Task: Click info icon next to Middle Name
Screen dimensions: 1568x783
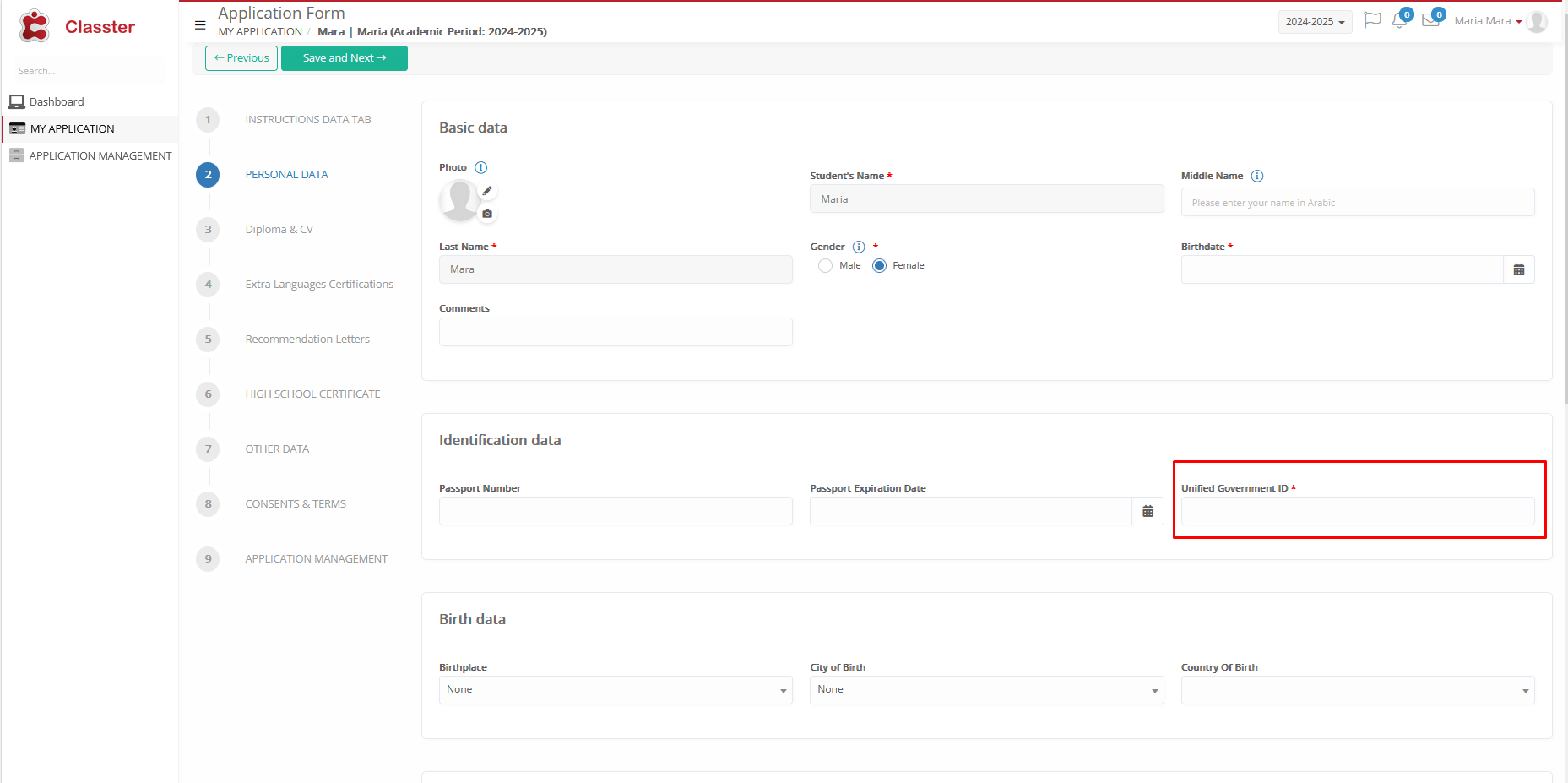Action: (x=1256, y=177)
